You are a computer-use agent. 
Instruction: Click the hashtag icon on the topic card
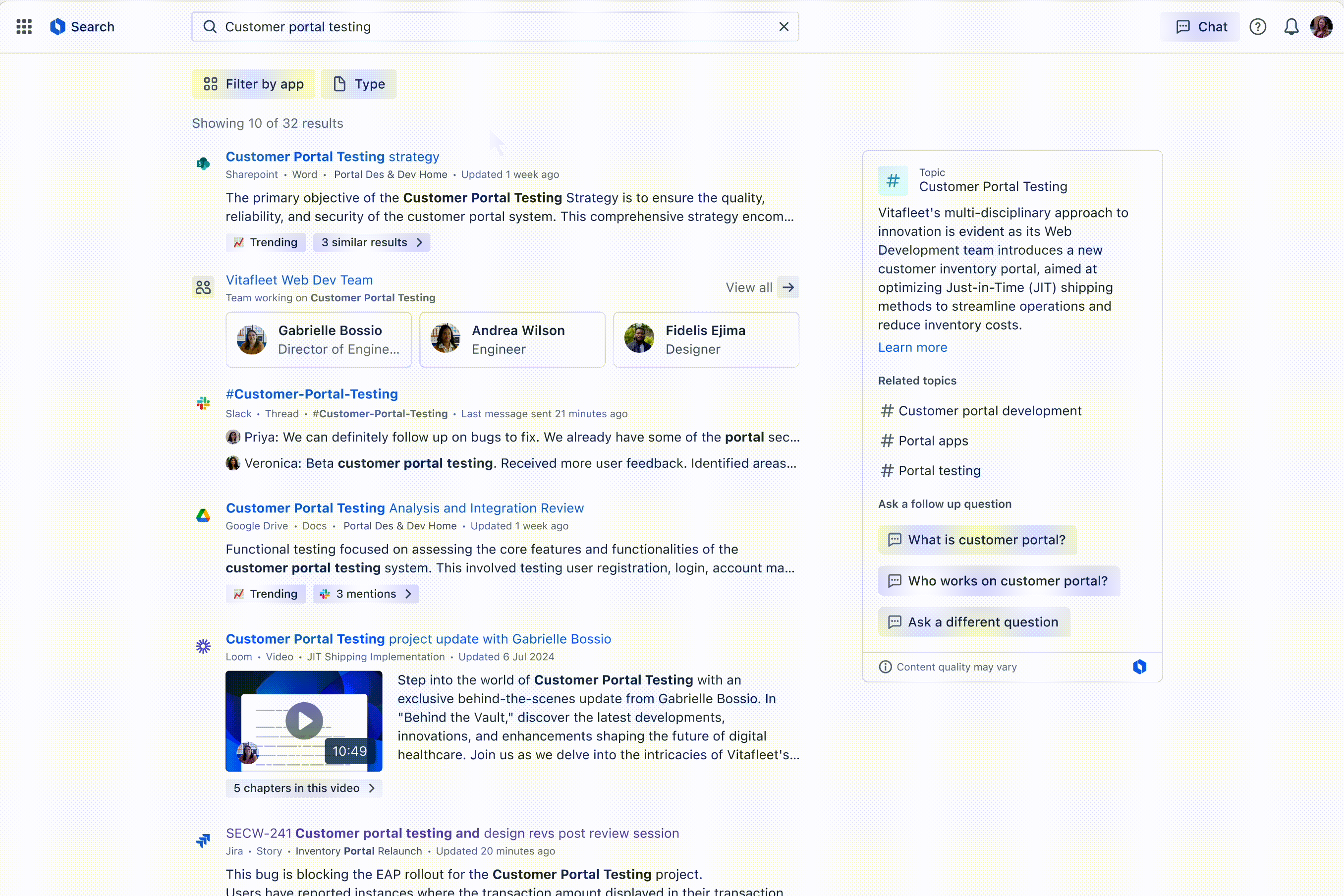[893, 180]
